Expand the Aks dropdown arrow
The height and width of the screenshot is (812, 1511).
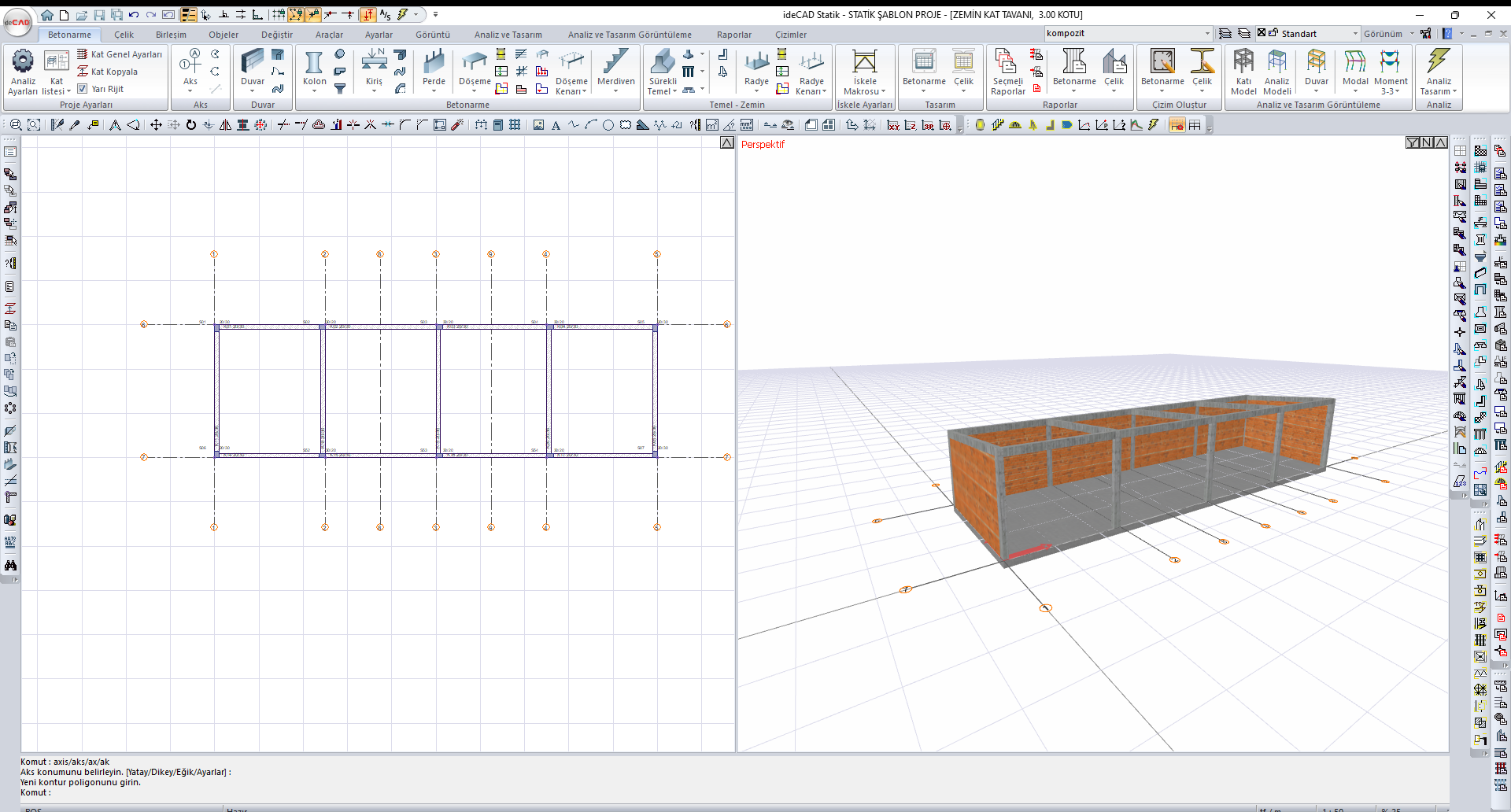(x=190, y=91)
